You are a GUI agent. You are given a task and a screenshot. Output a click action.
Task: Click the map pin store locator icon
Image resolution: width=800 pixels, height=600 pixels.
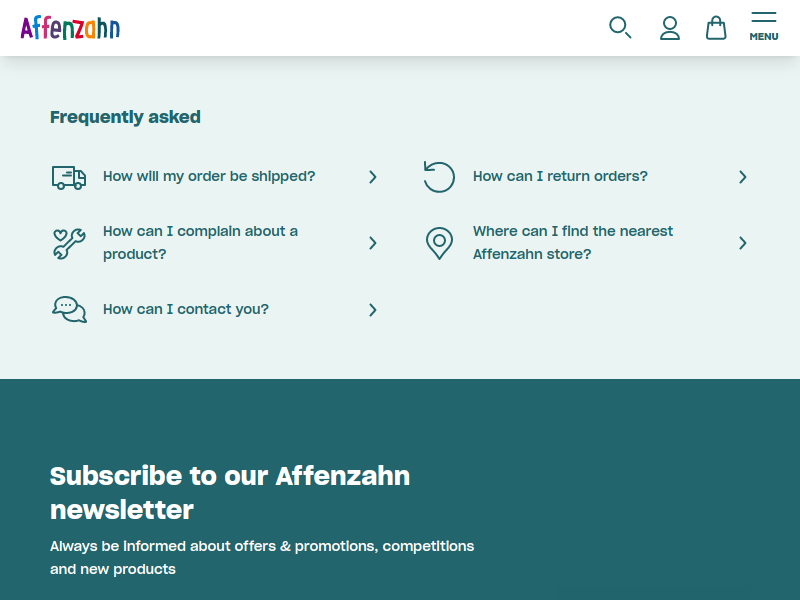(439, 243)
